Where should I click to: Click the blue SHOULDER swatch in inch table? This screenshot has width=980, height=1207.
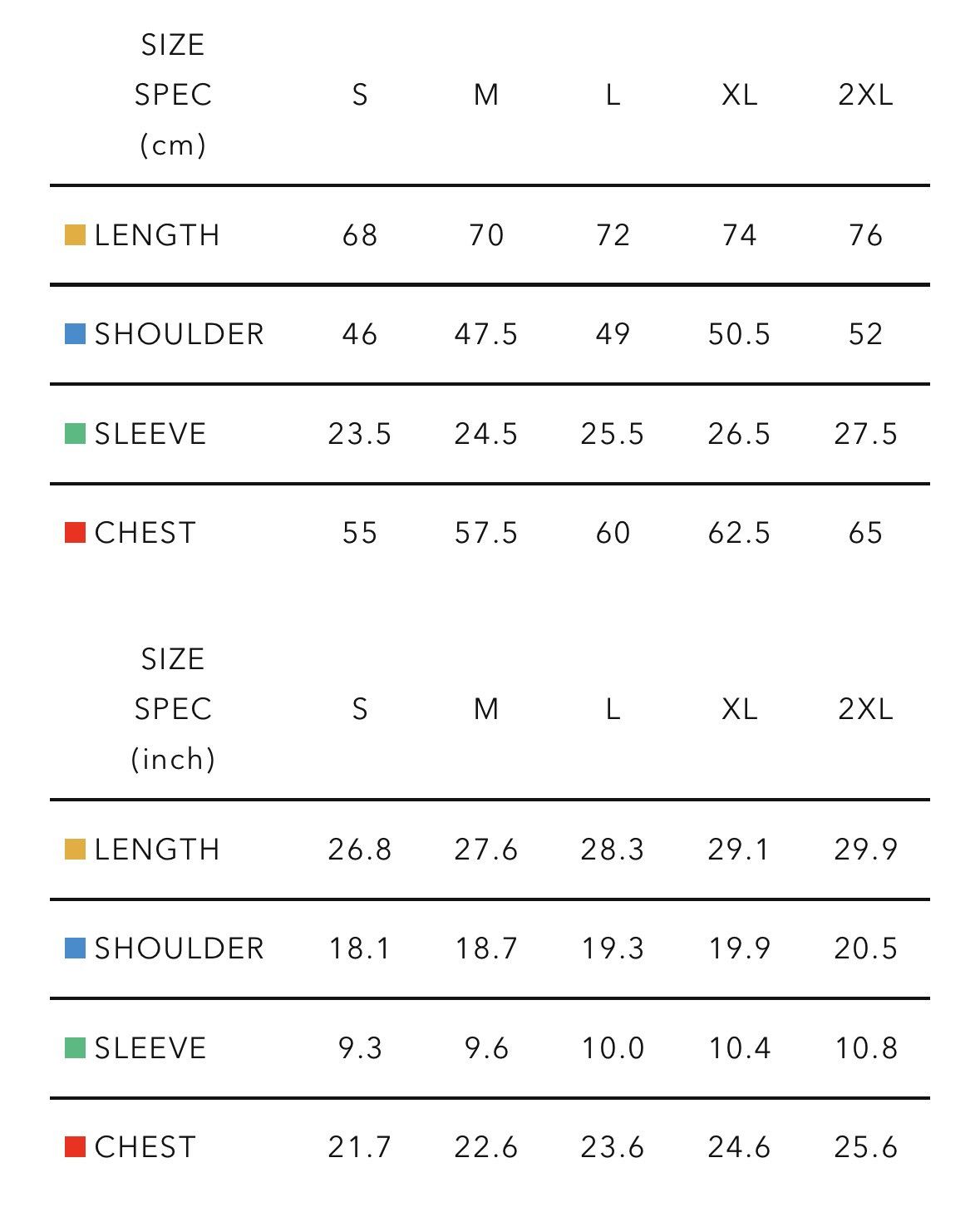(x=75, y=948)
